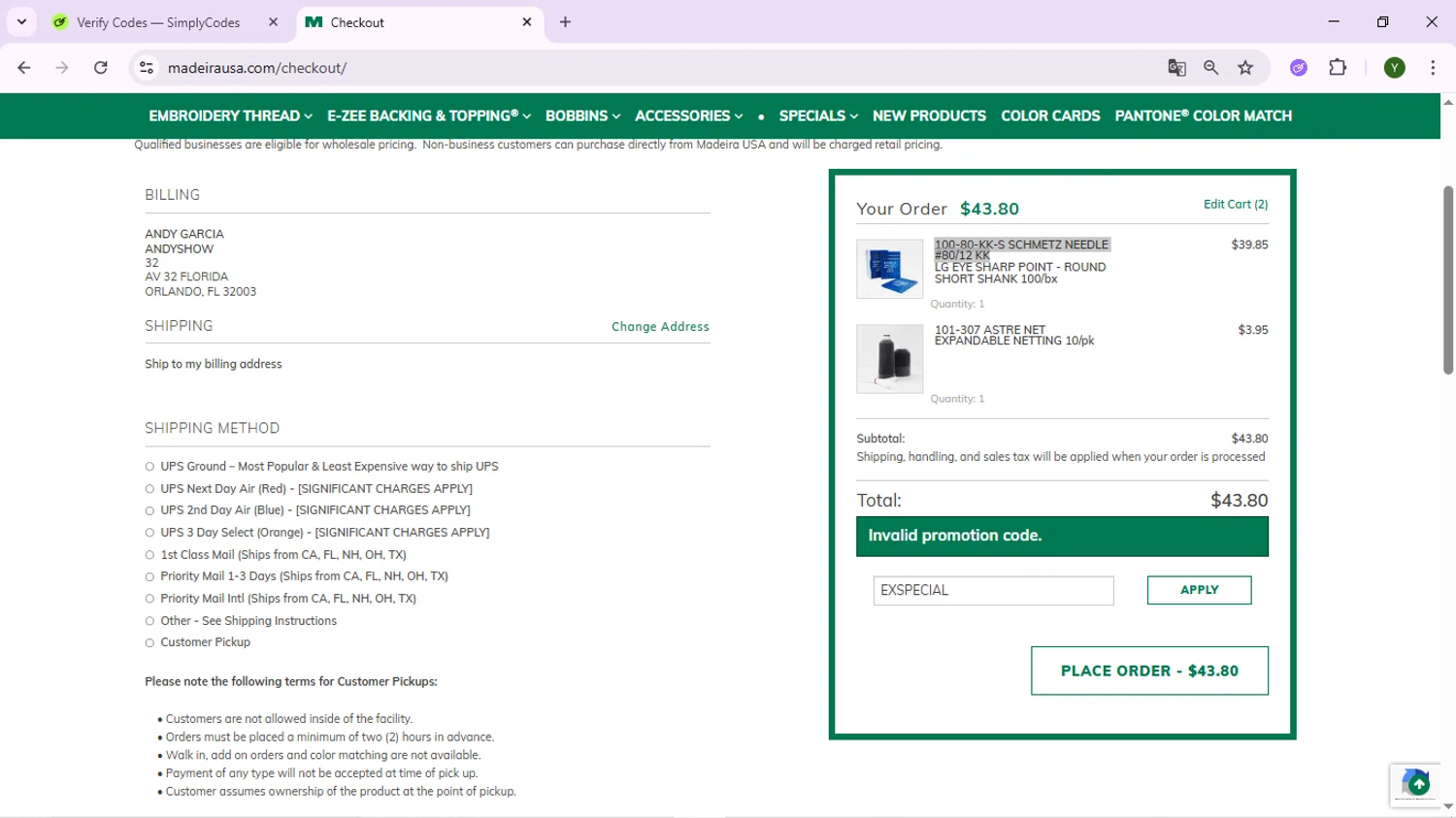This screenshot has width=1456, height=818.
Task: Open the zoom magnifier icon
Action: coord(1210,68)
